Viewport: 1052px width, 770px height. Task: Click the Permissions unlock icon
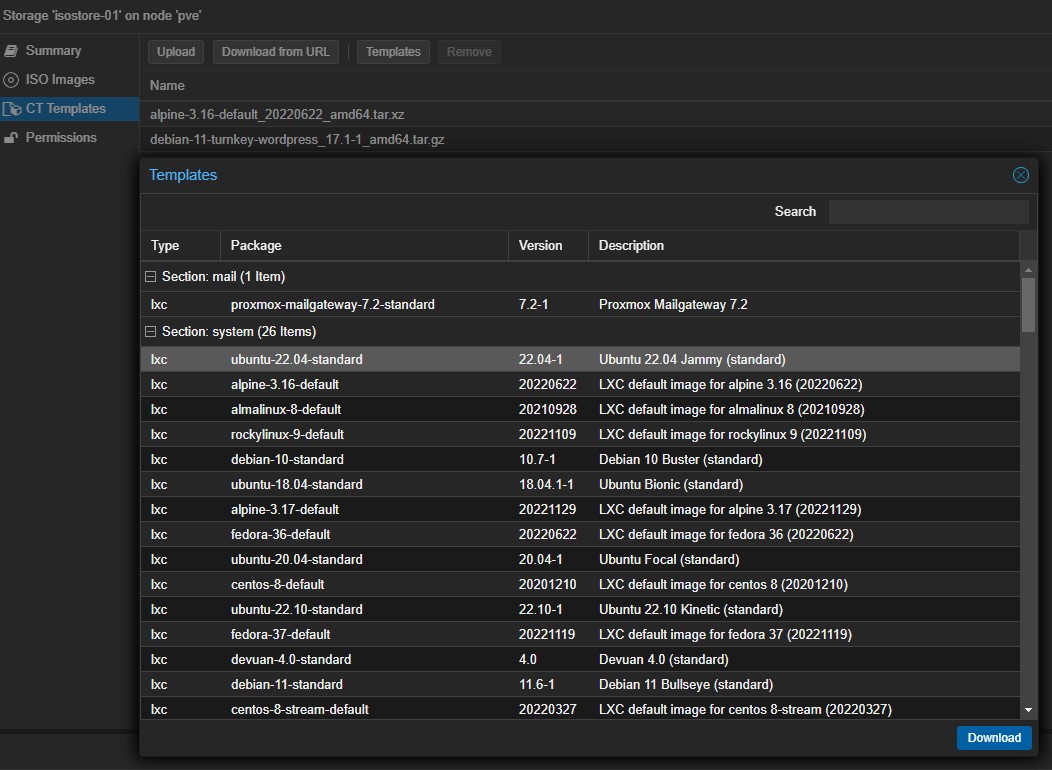11,138
